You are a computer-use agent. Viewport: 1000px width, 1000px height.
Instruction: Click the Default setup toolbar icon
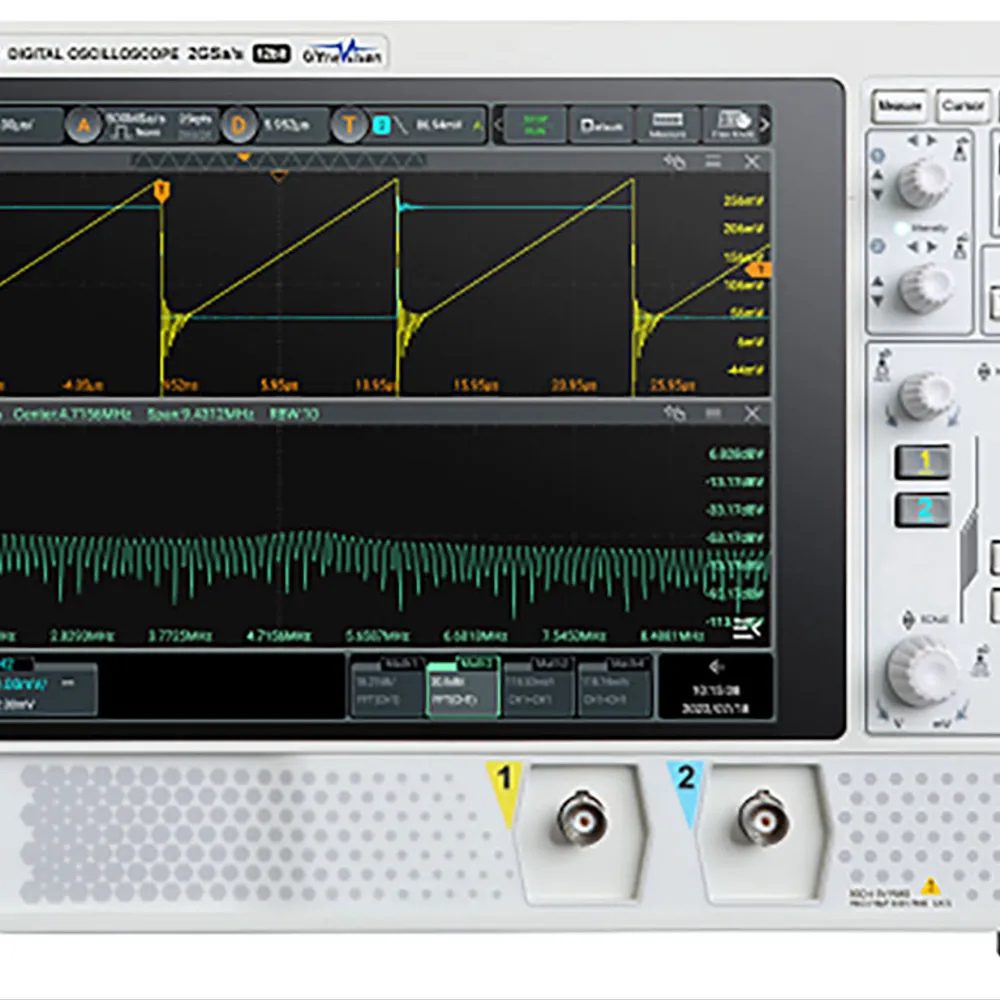(x=601, y=126)
